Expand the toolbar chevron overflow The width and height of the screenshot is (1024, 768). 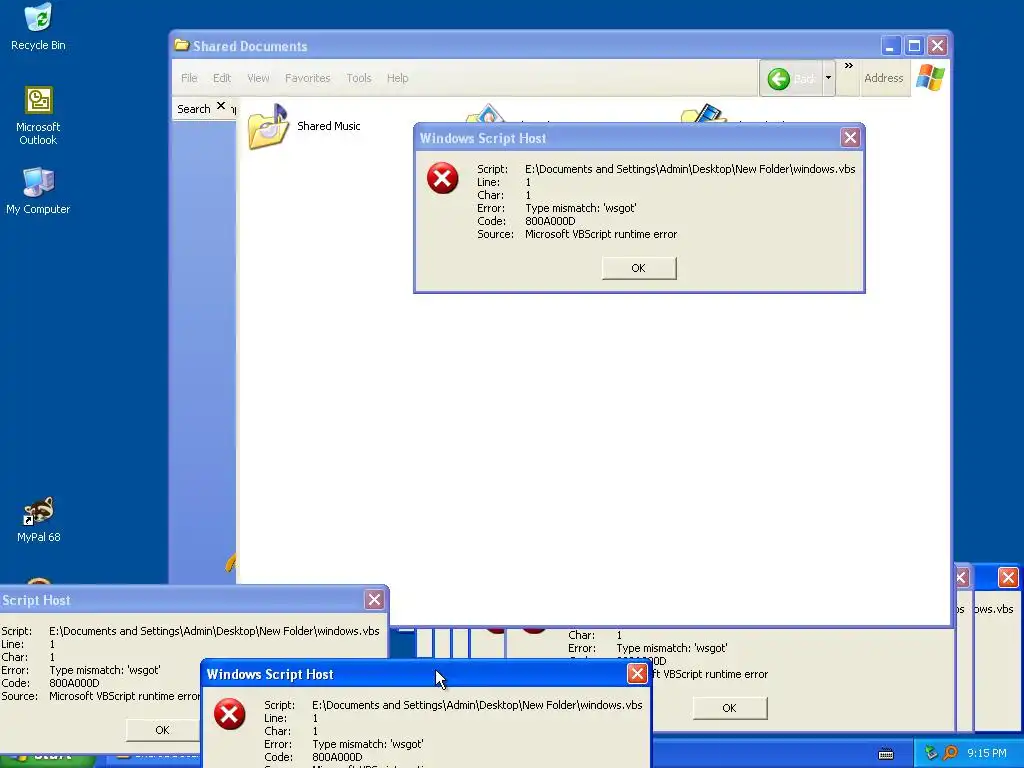click(848, 66)
